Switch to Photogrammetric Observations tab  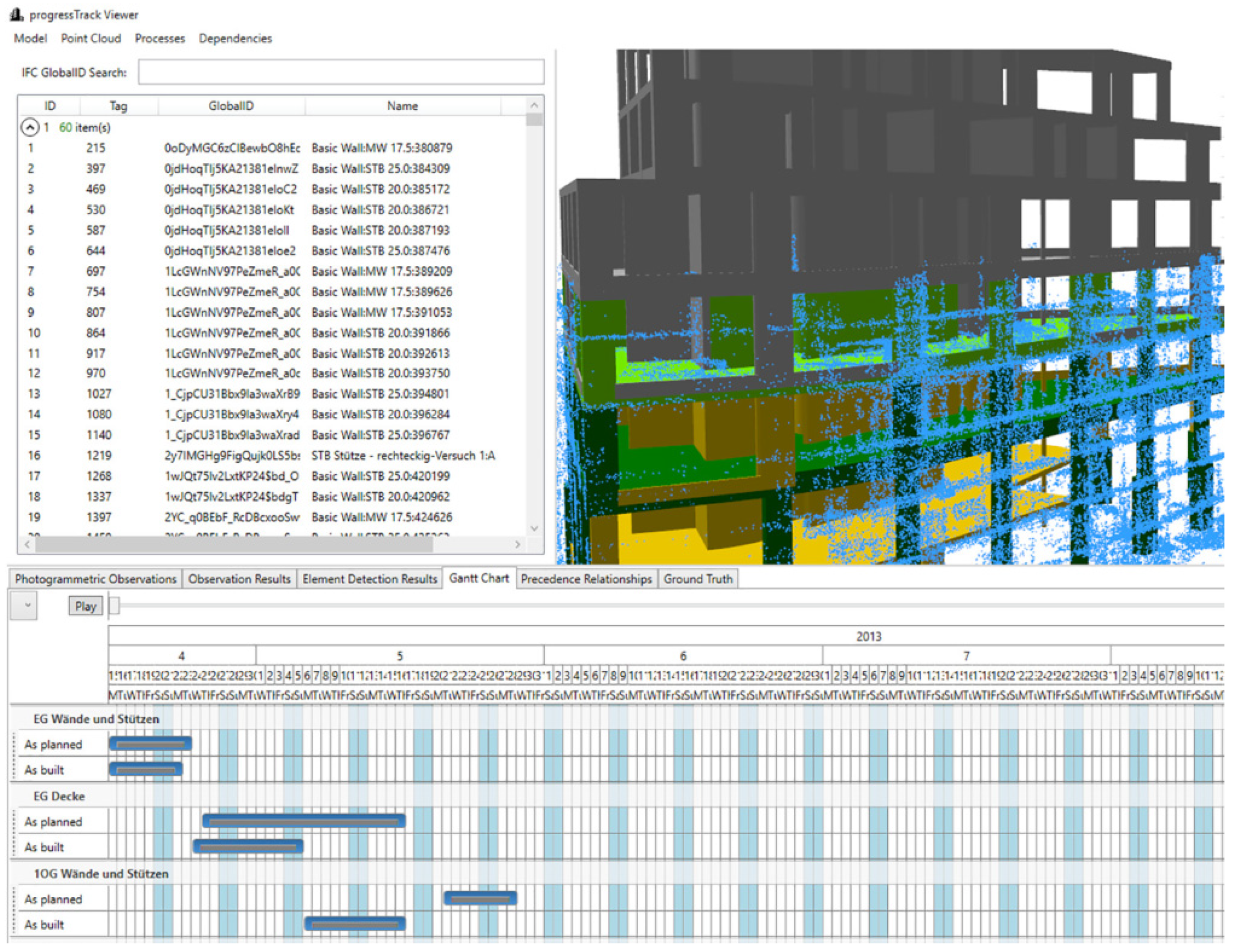95,579
